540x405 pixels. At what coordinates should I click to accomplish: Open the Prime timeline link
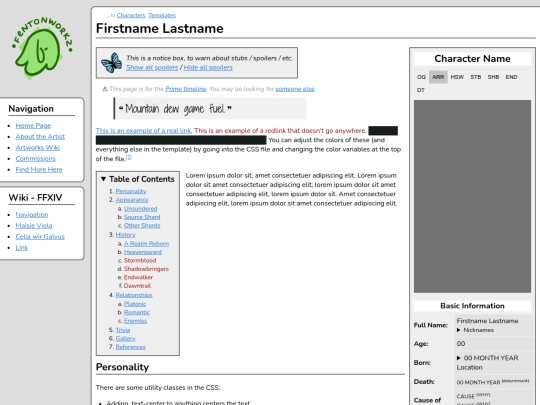(186, 89)
